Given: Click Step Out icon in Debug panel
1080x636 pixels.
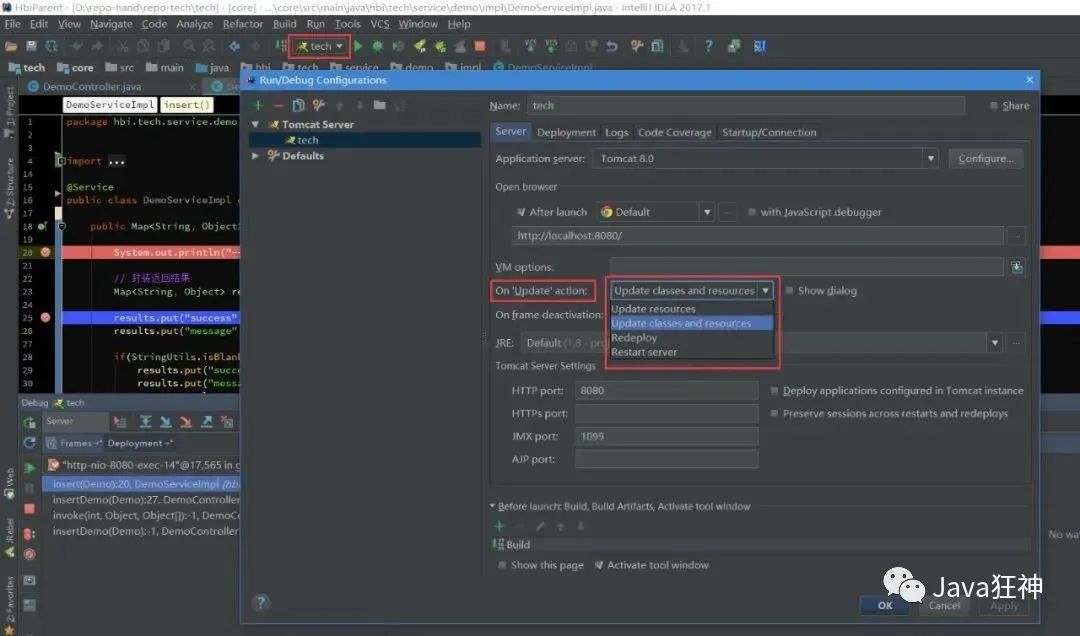Looking at the screenshot, I should [x=207, y=422].
